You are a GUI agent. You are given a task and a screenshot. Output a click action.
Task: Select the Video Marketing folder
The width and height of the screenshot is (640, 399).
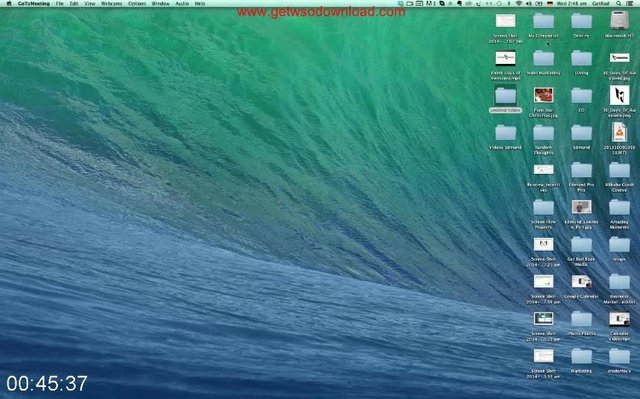[x=543, y=58]
